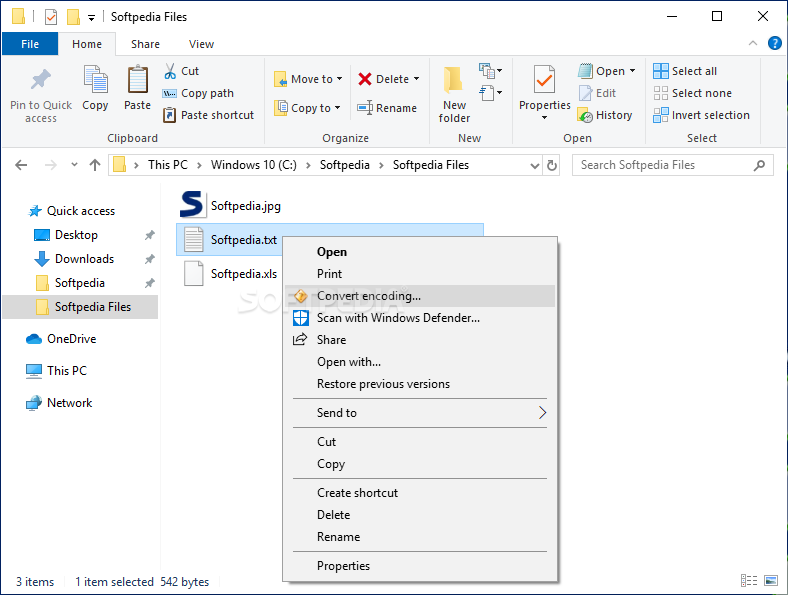
Task: Open file History from the ribbon
Action: [605, 115]
